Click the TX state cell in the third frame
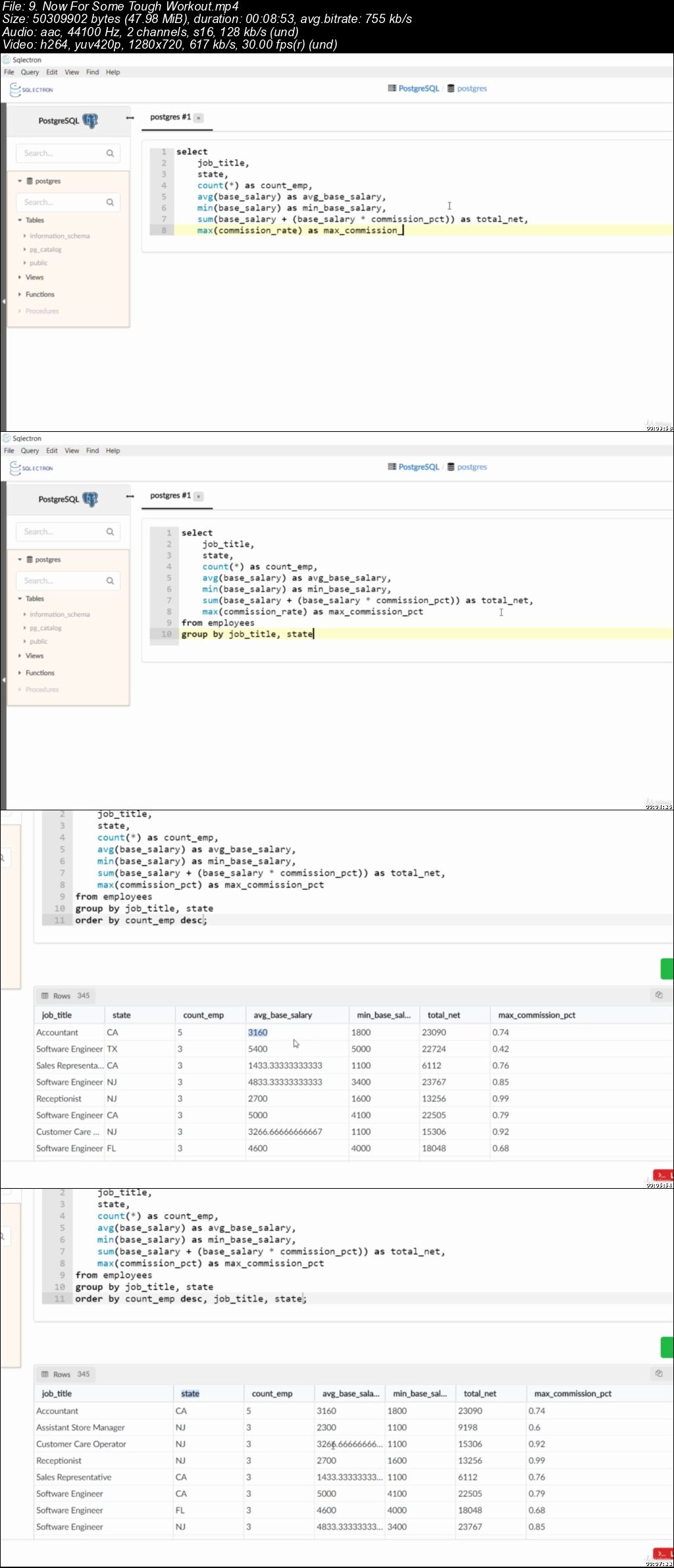The width and height of the screenshot is (674, 1568). click(x=112, y=1049)
